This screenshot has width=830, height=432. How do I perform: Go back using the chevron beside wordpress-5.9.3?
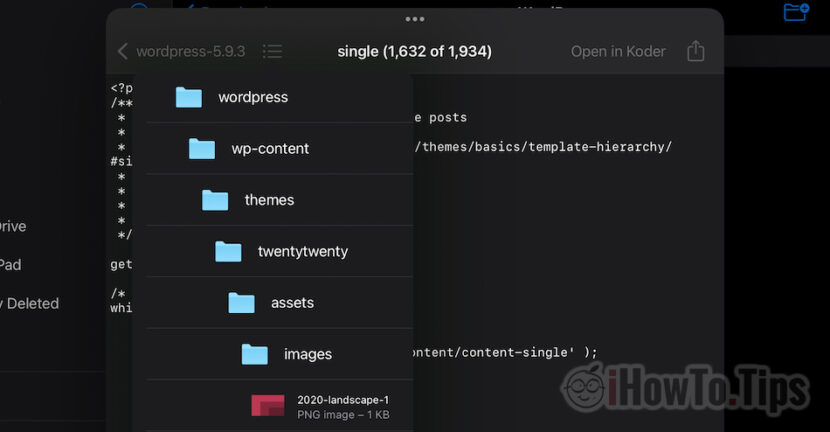click(x=122, y=51)
